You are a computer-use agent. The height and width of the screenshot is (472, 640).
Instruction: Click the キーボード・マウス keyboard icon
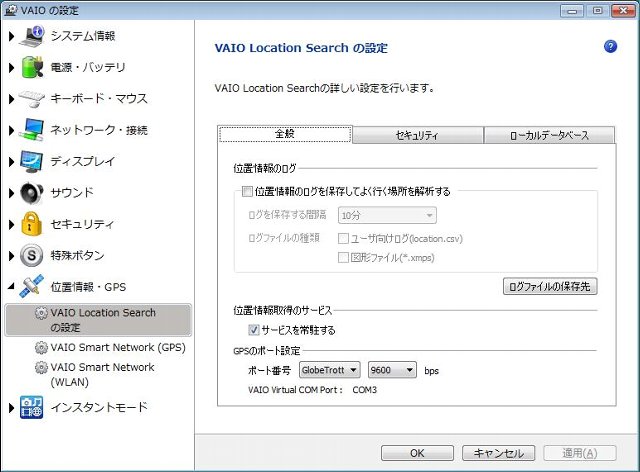(31, 98)
